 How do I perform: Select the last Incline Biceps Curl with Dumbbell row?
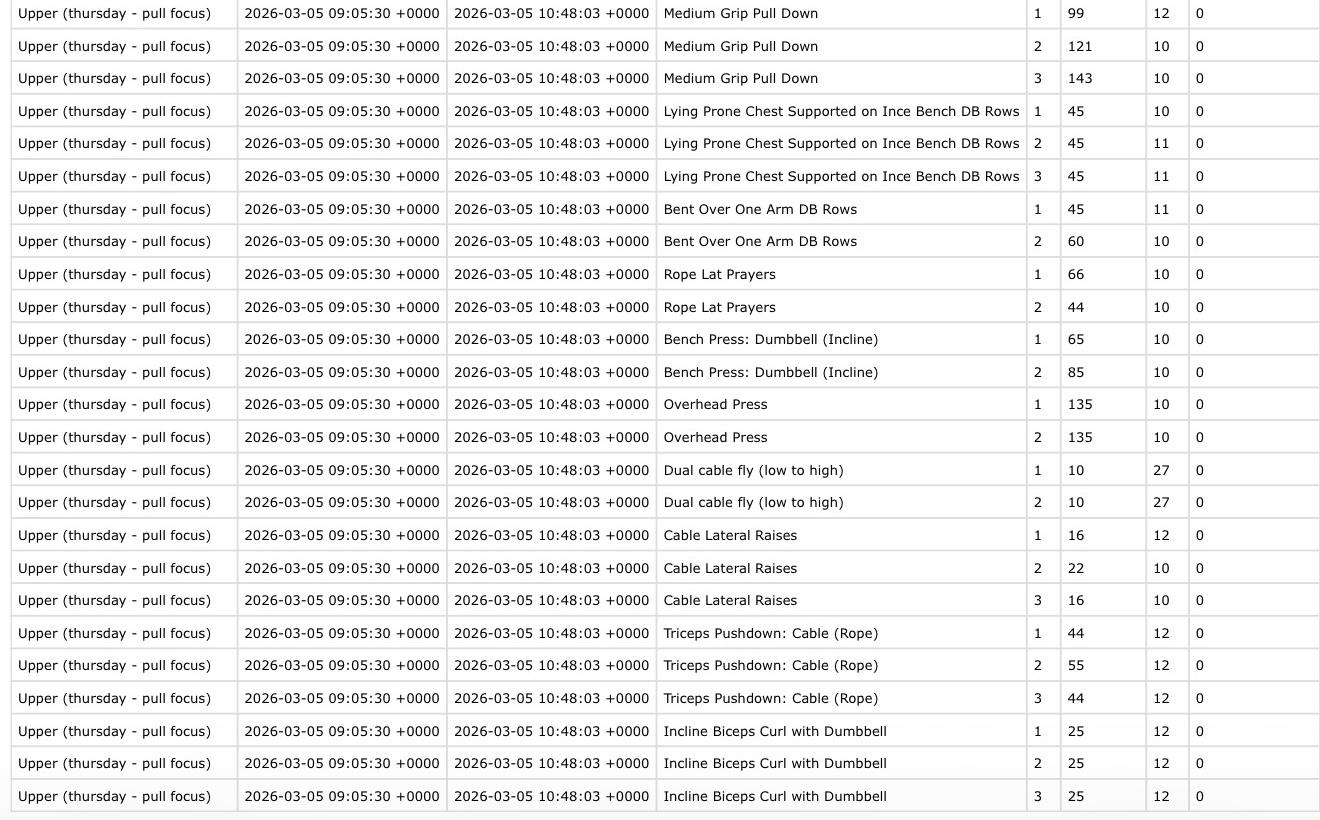click(775, 796)
